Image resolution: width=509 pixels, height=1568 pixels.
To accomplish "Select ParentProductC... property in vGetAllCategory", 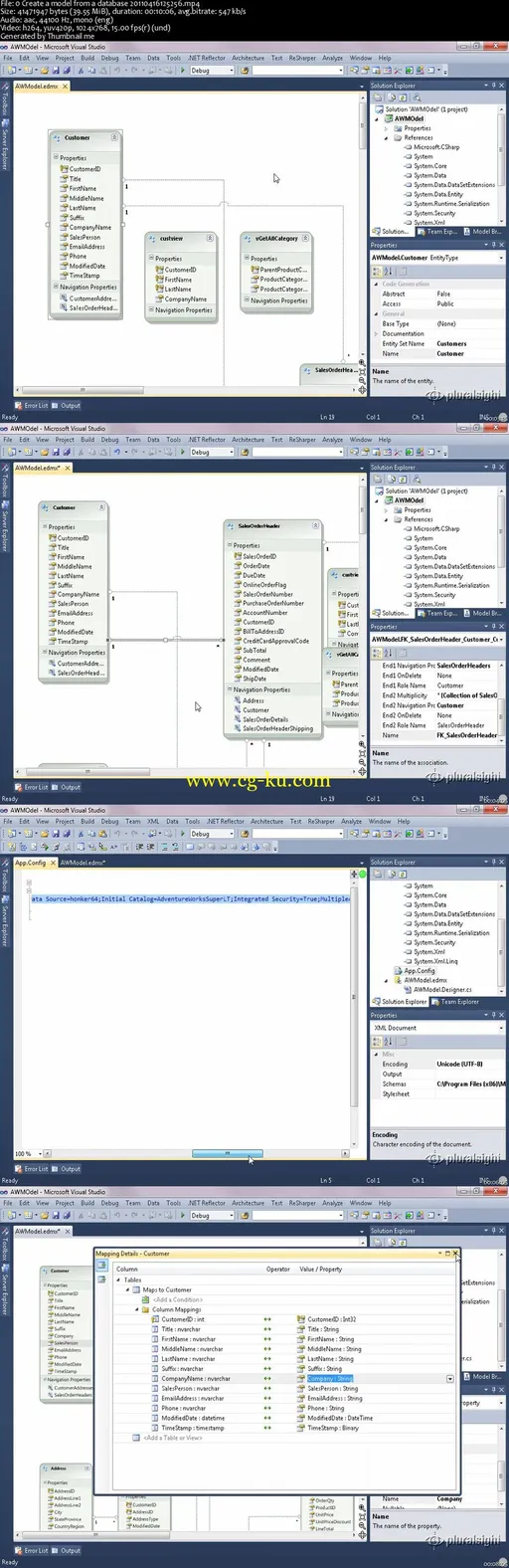I will click(283, 270).
